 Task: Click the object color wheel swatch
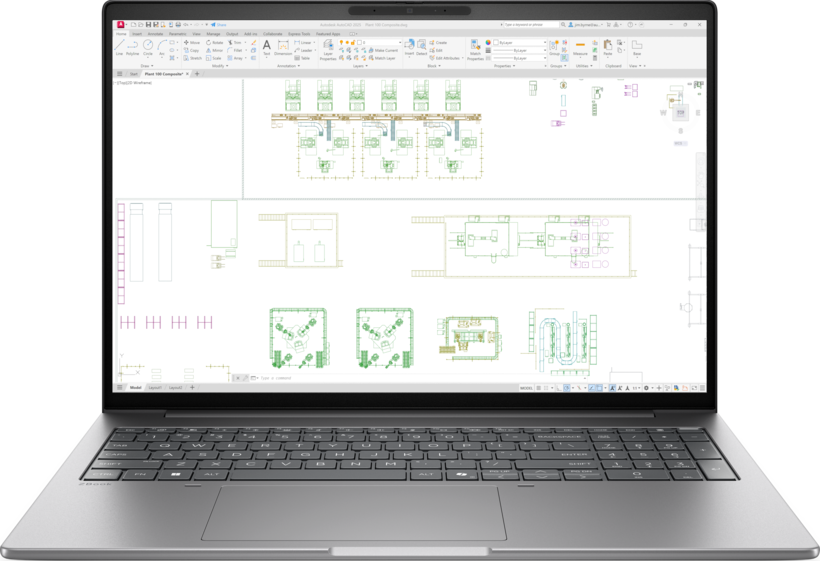click(x=488, y=42)
